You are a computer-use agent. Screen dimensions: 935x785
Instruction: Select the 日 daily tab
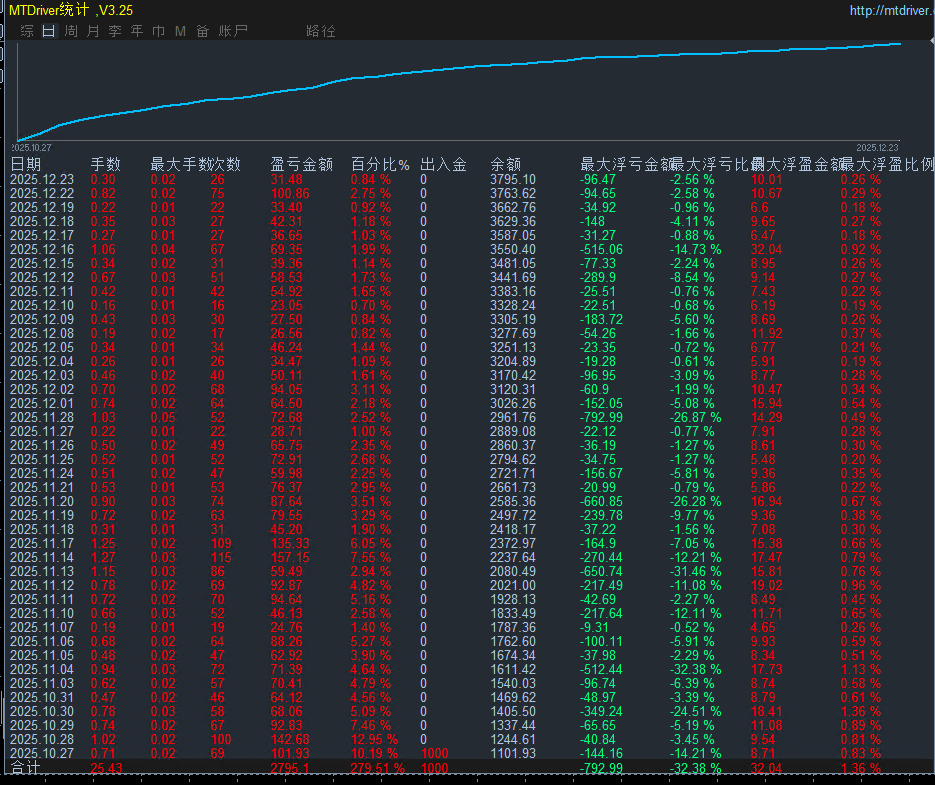pos(49,31)
